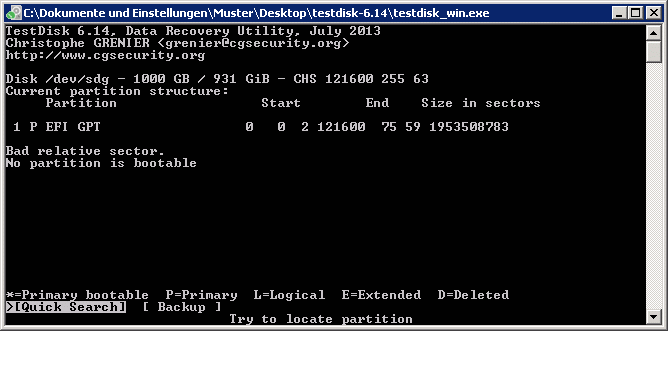Click the scrollbar up arrow
Screen dimensions: 668x384
pyautogui.click(x=654, y=33)
